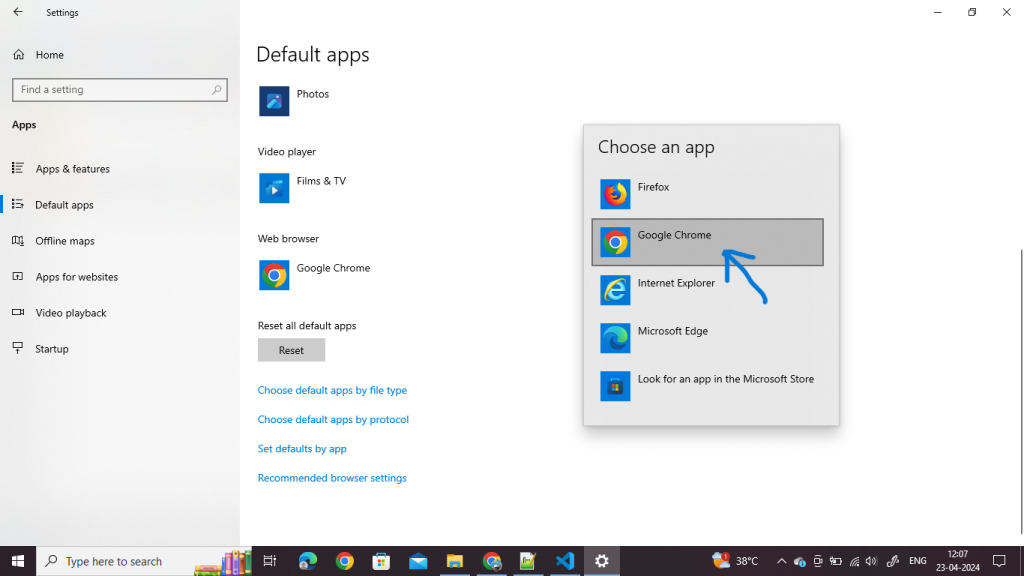Choose Google Chrome as default browser
The image size is (1024, 576).
point(707,242)
